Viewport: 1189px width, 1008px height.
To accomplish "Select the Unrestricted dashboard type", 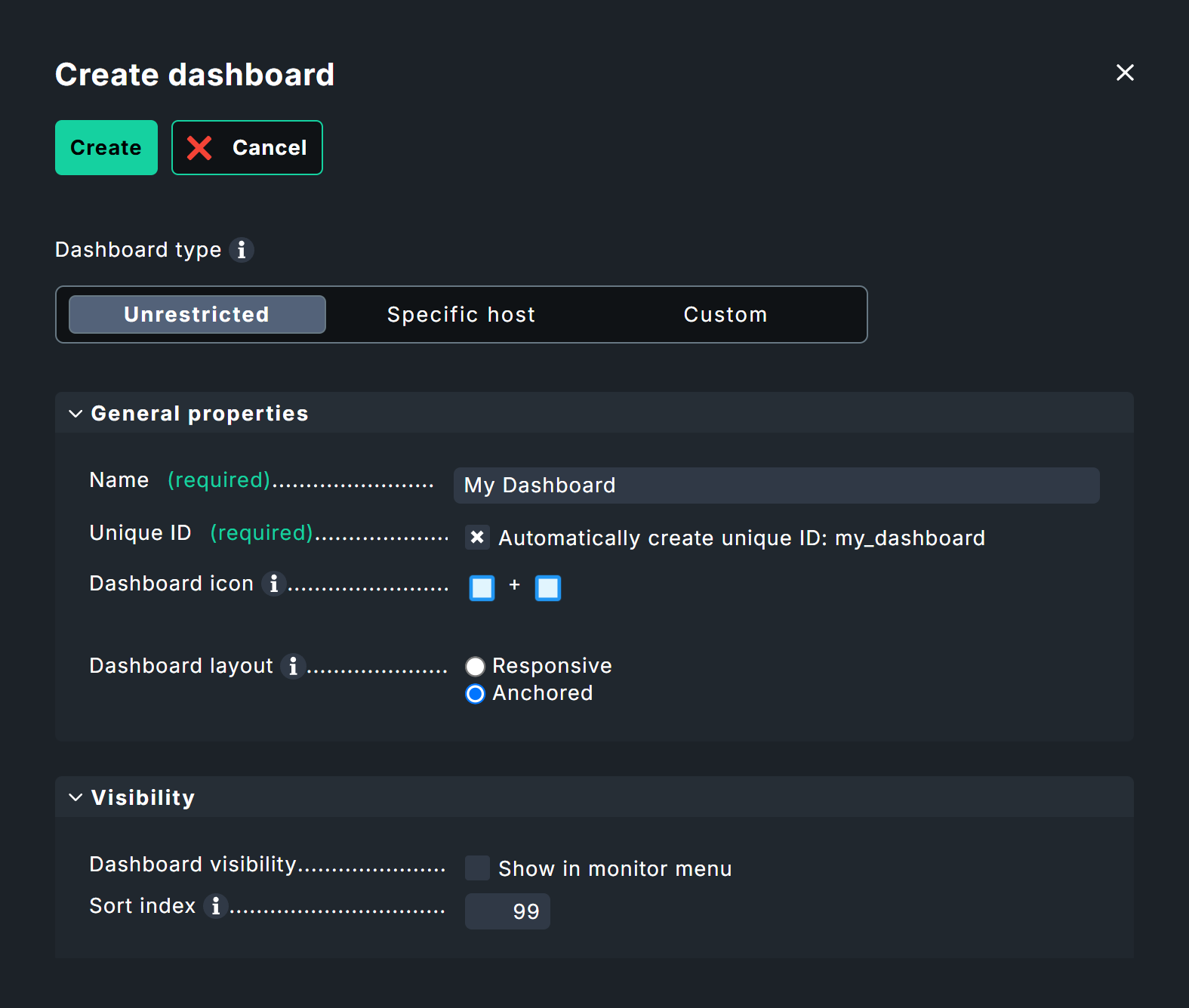I will tap(197, 314).
